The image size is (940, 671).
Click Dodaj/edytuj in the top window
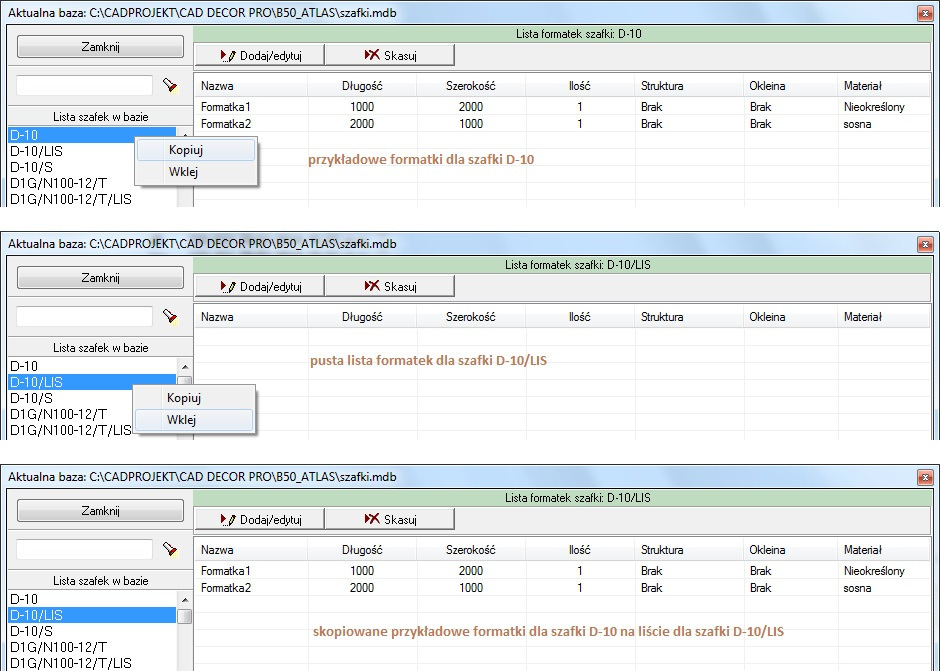260,55
